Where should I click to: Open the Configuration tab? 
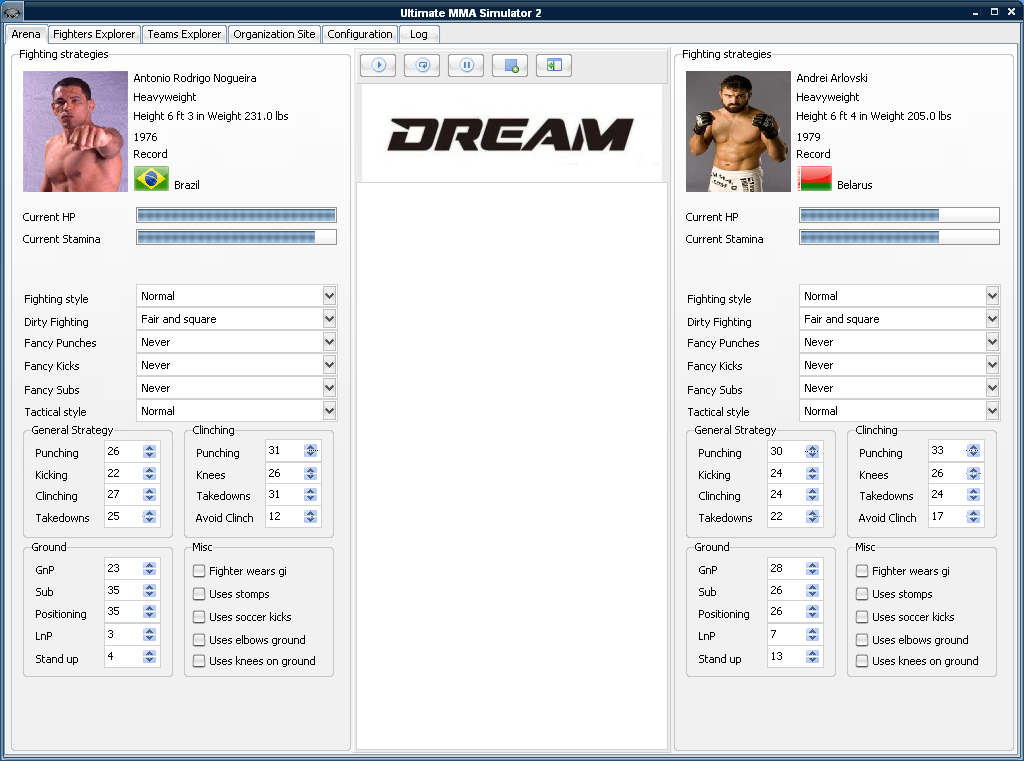click(360, 34)
